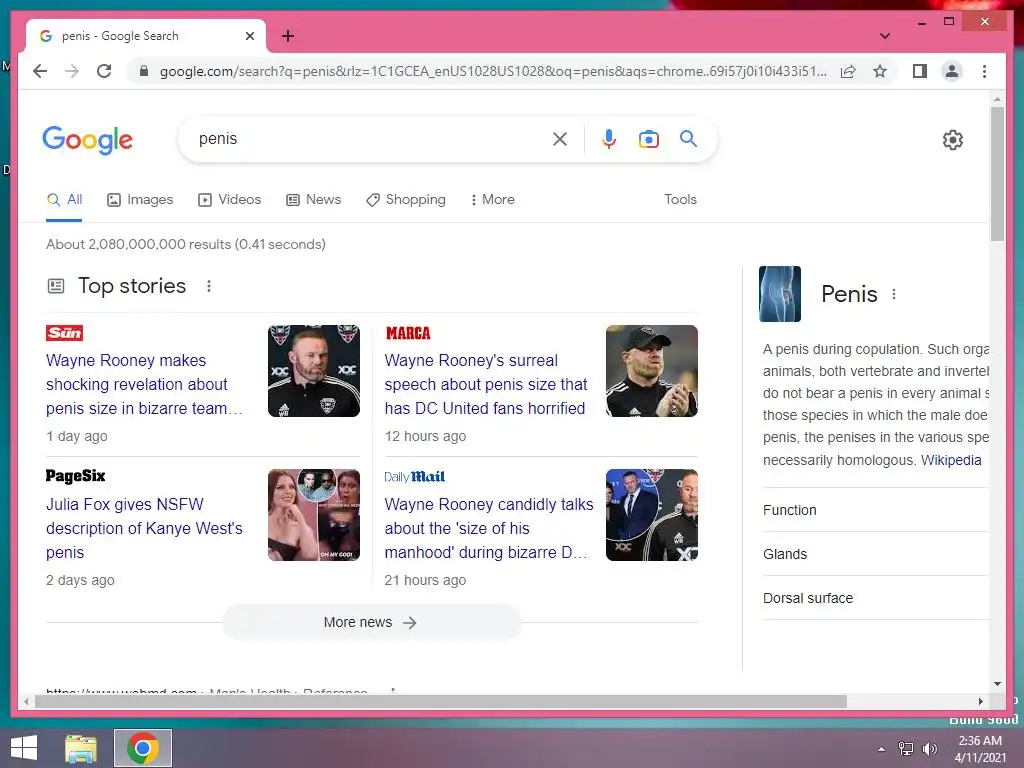Go back with the browser back arrow
This screenshot has height=768, width=1024.
(x=40, y=71)
